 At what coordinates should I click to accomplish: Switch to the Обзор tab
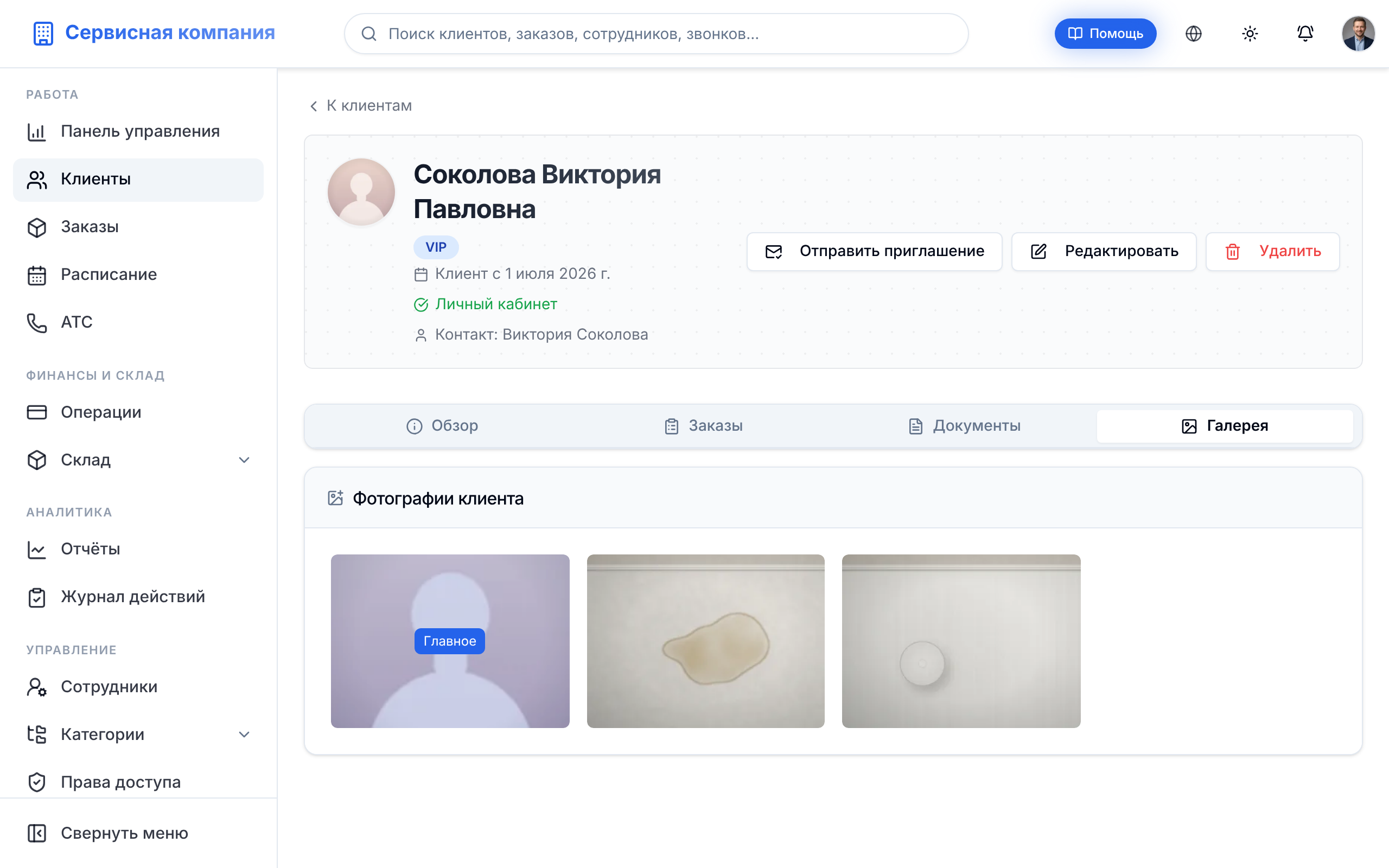[x=442, y=426]
